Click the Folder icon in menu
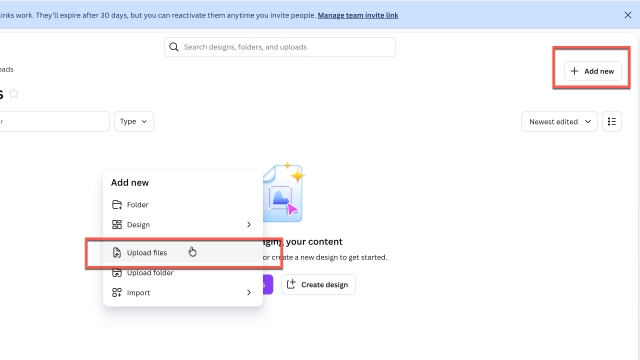The image size is (640, 360). click(117, 204)
